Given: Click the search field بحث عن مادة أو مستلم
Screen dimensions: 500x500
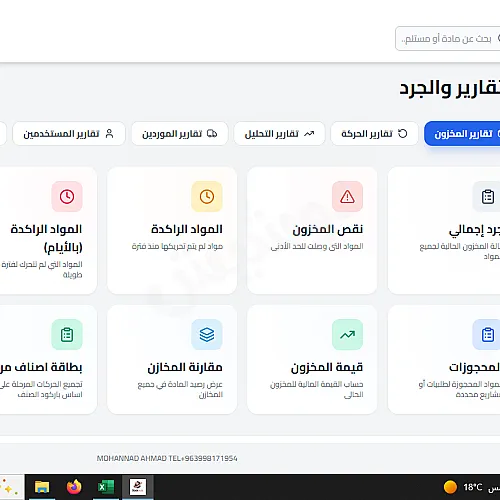Looking at the screenshot, I should pos(448,39).
